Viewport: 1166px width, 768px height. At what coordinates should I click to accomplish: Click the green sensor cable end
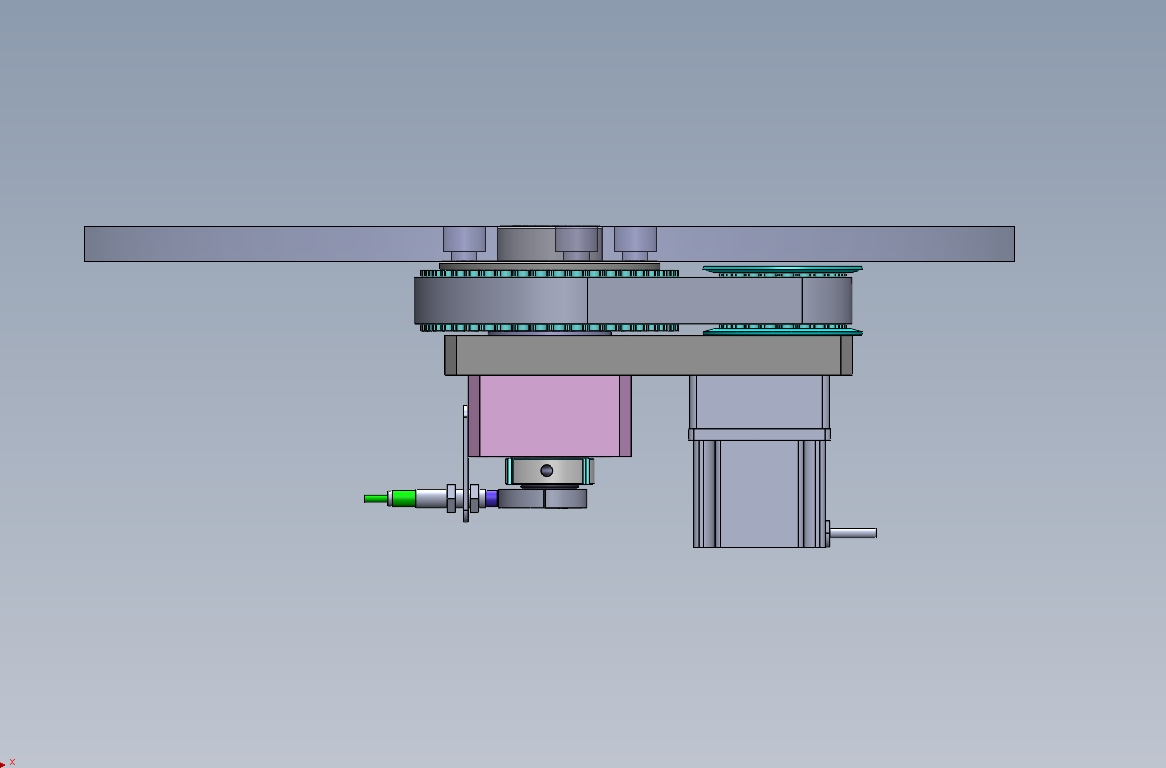376,499
